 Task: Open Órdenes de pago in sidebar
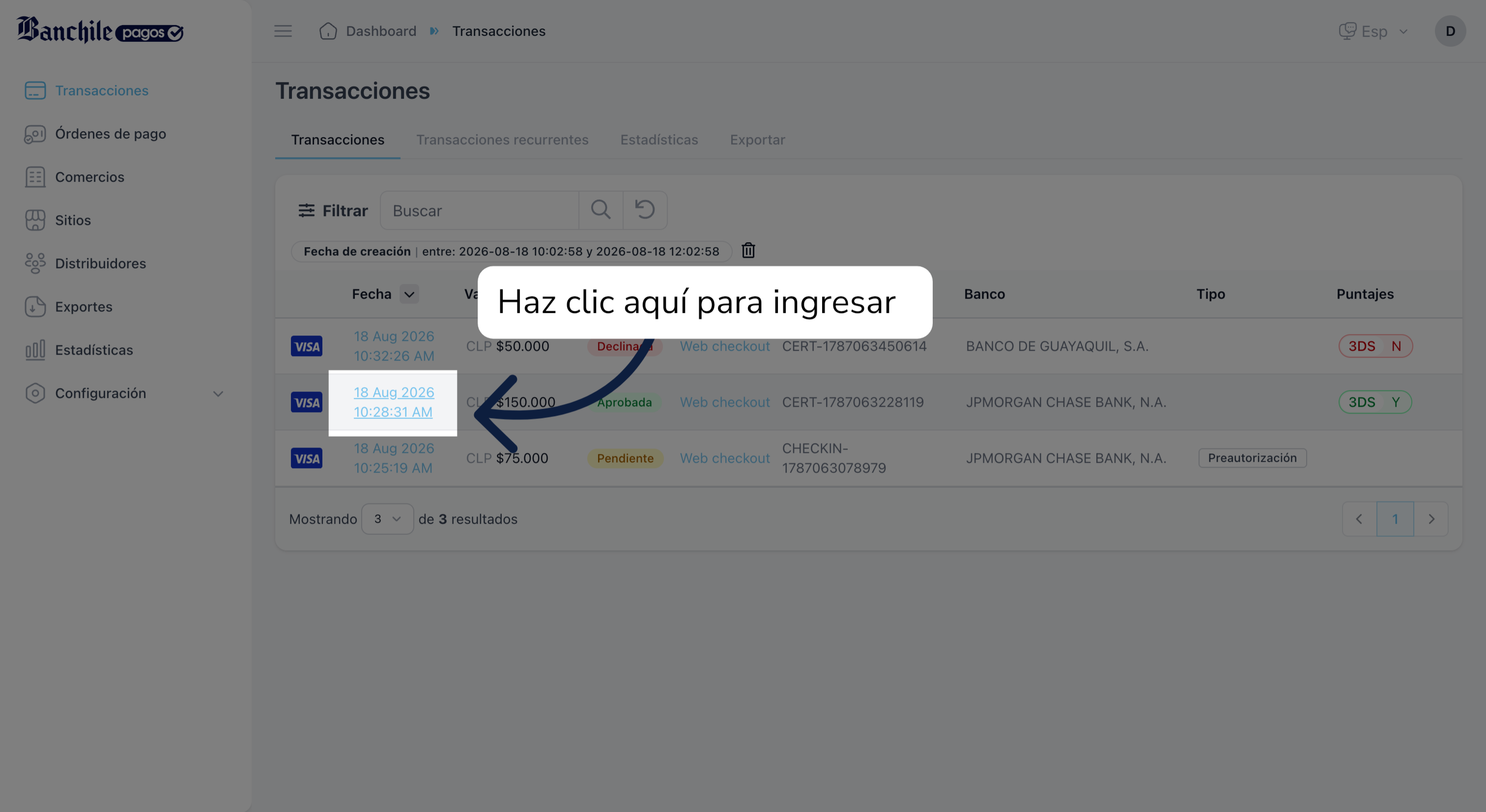point(95,134)
